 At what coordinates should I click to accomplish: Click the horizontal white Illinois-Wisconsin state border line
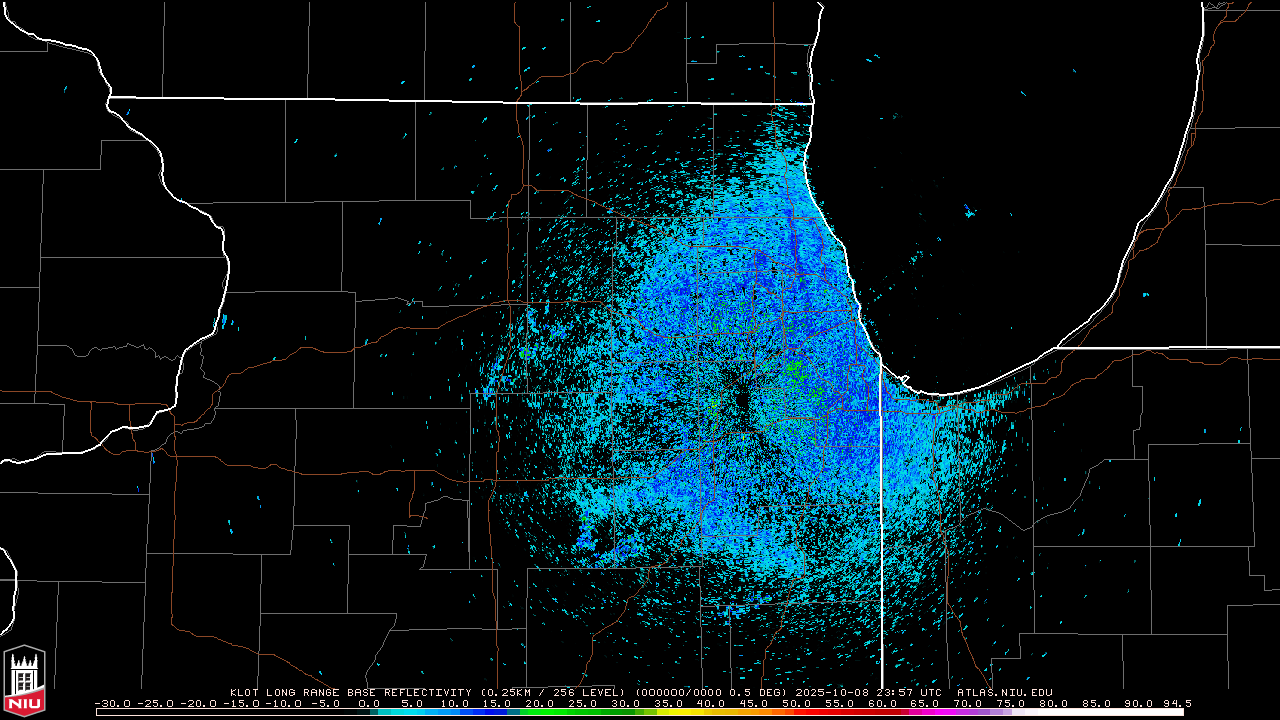click(x=450, y=100)
